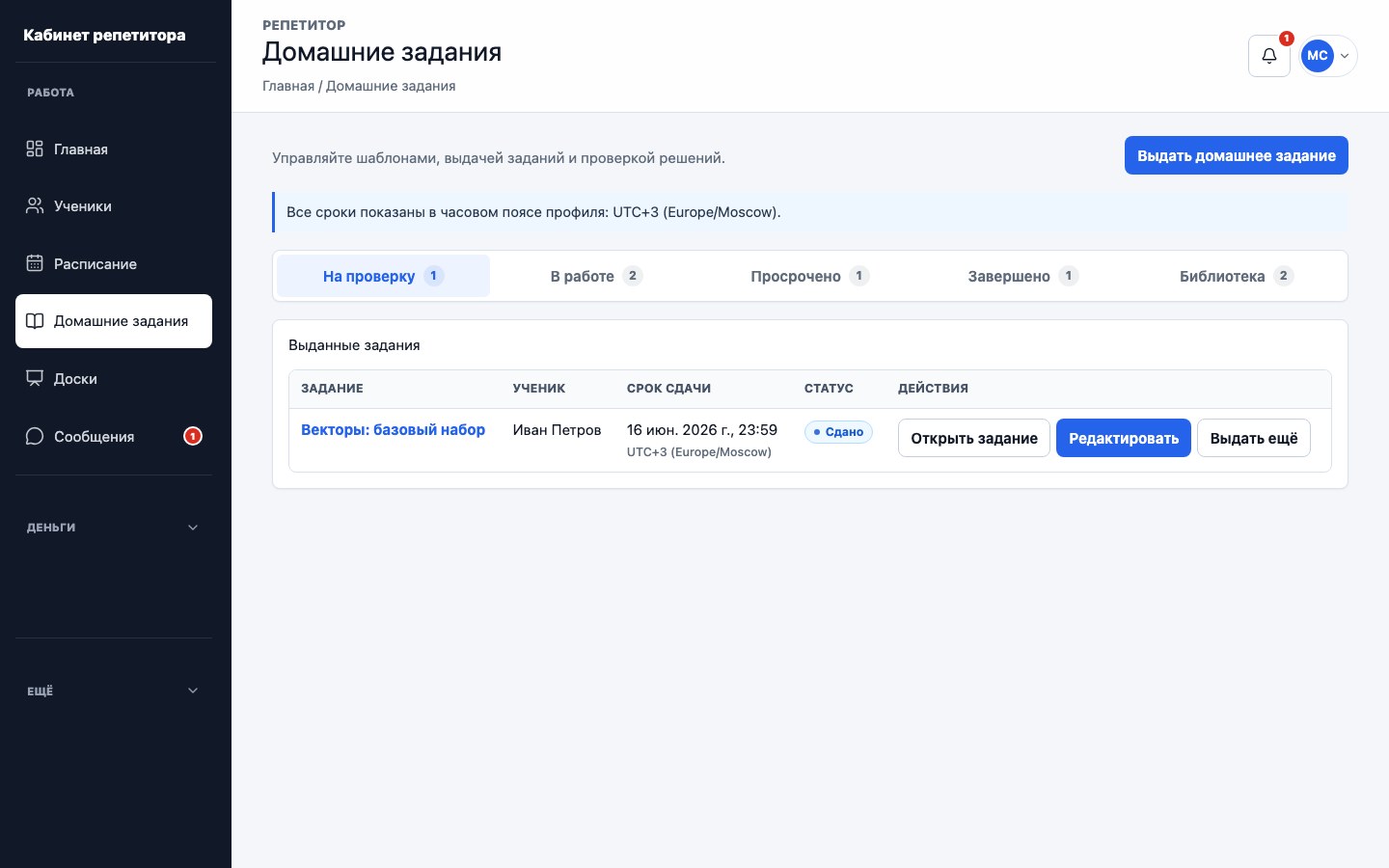The image size is (1389, 868).
Task: Switch to the Библиотека tab
Action: point(1236,276)
